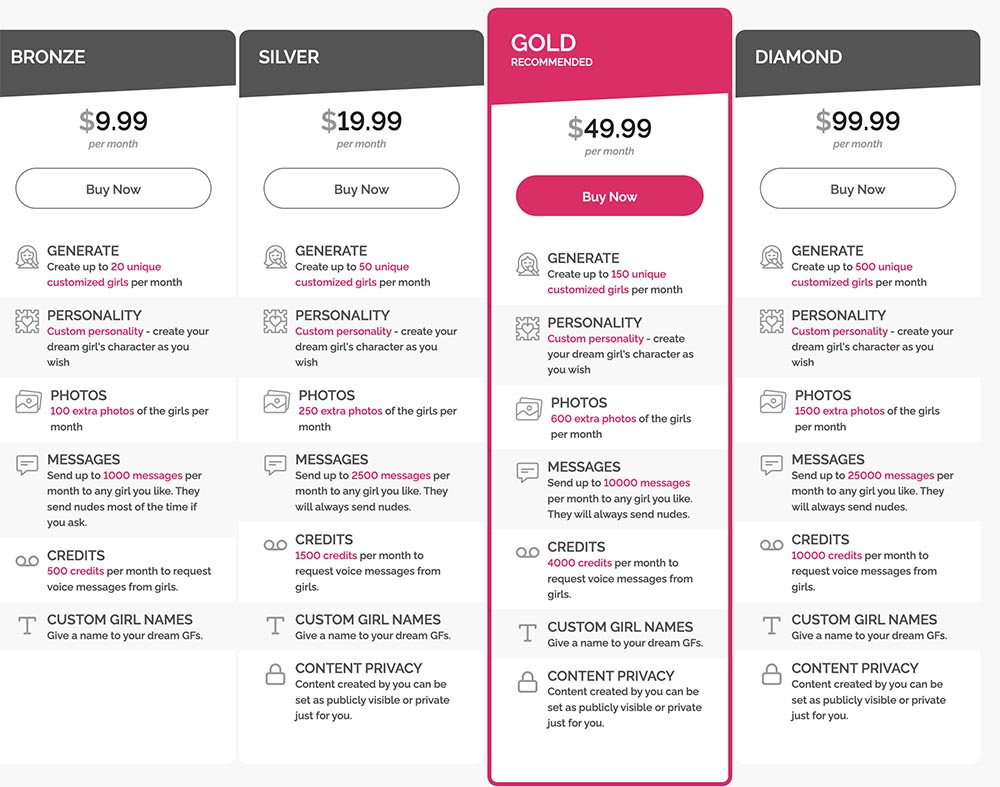Click the Gold Photos gallery icon
Screen dimensions: 1000x787
coord(529,409)
